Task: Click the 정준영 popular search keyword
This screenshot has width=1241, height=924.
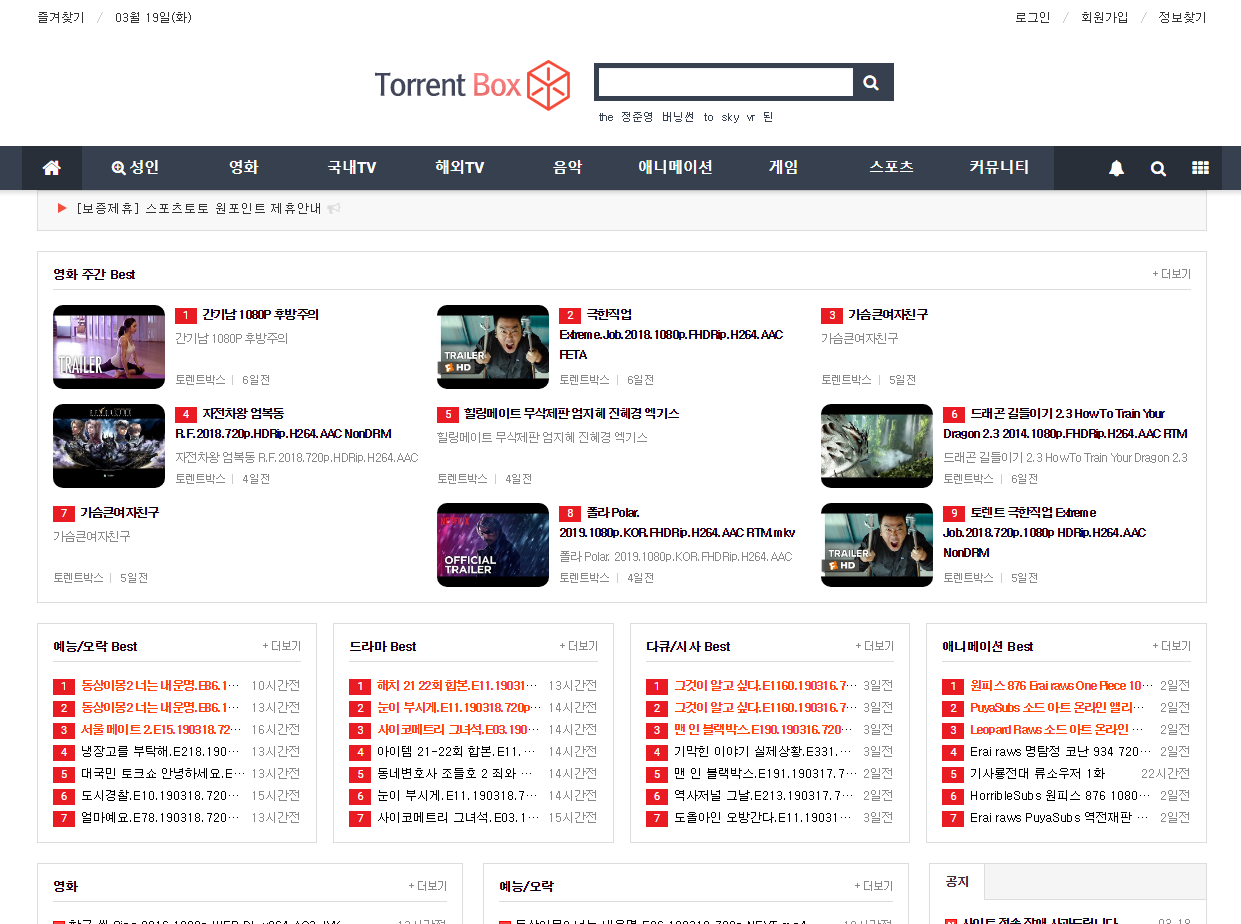Action: [637, 117]
